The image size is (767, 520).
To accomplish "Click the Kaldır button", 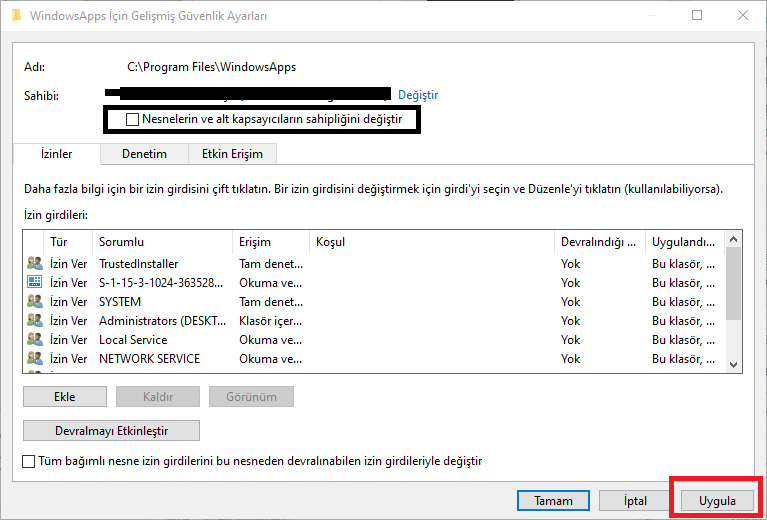I will pyautogui.click(x=158, y=397).
